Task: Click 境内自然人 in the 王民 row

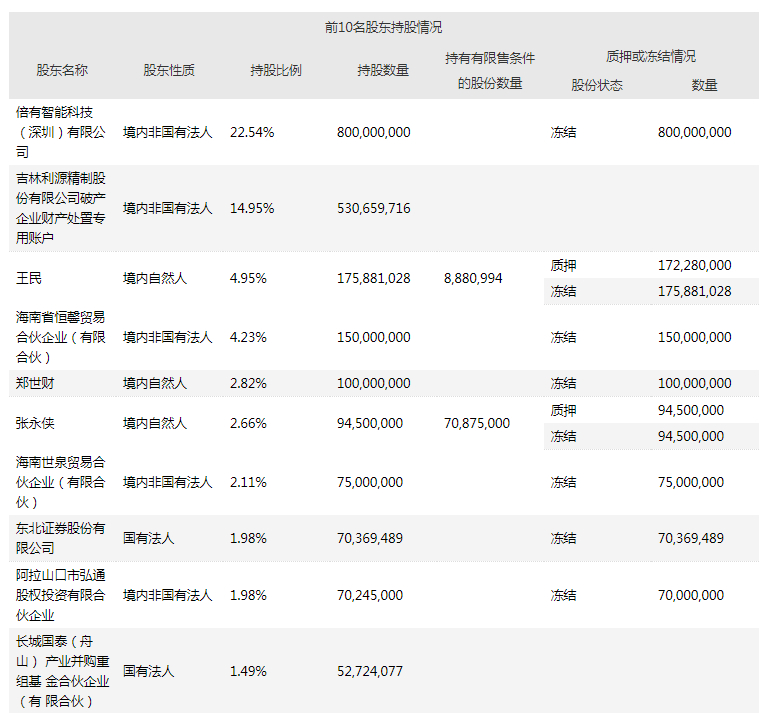Action: 155,278
